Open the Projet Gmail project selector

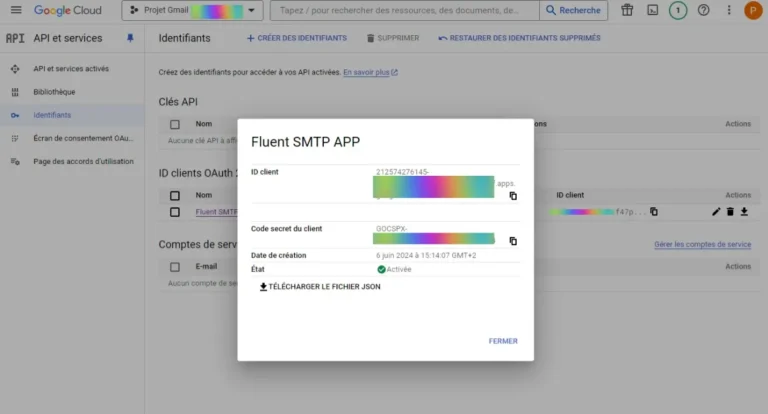[192, 10]
